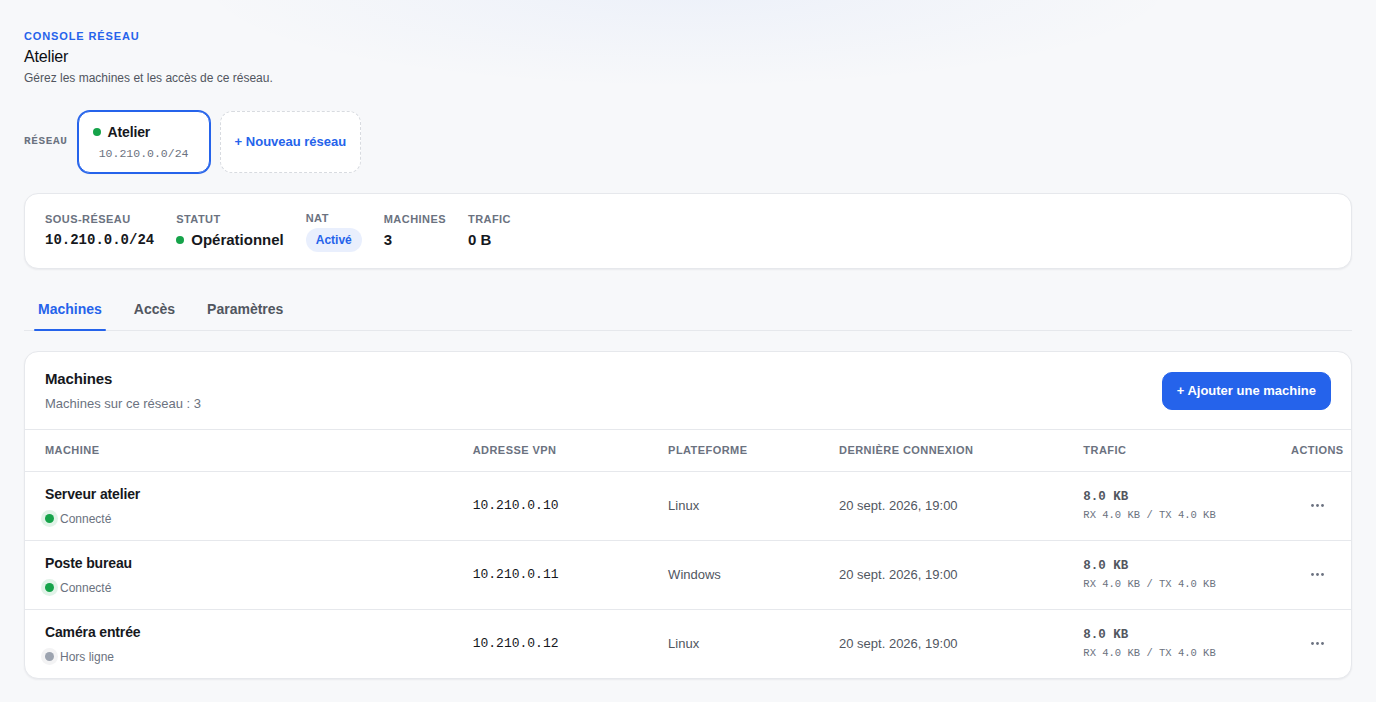Select the Poste bureau machine name
The width and height of the screenshot is (1376, 702).
coord(89,563)
